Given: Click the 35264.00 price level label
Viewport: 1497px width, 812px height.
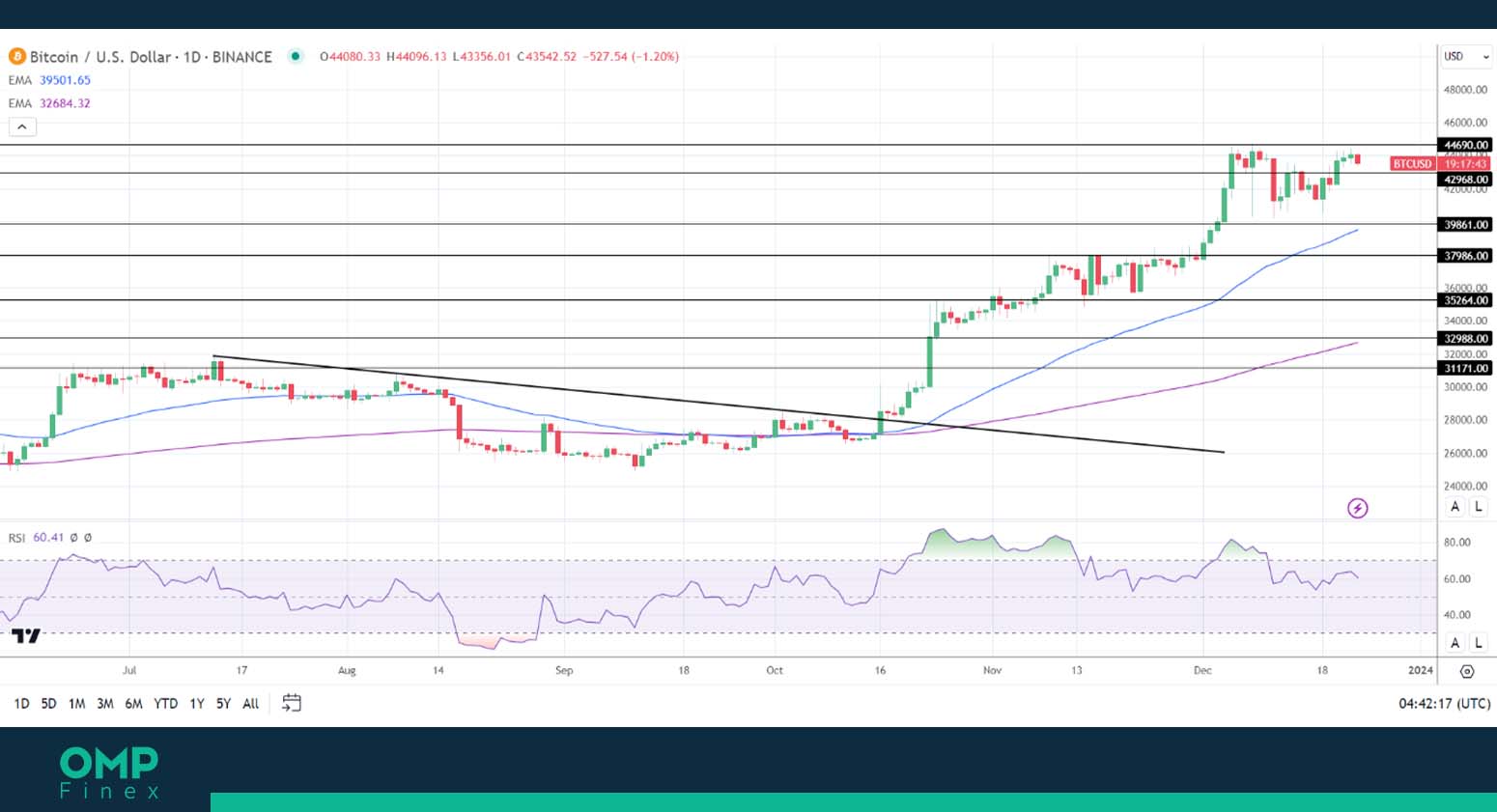Looking at the screenshot, I should 1465,300.
